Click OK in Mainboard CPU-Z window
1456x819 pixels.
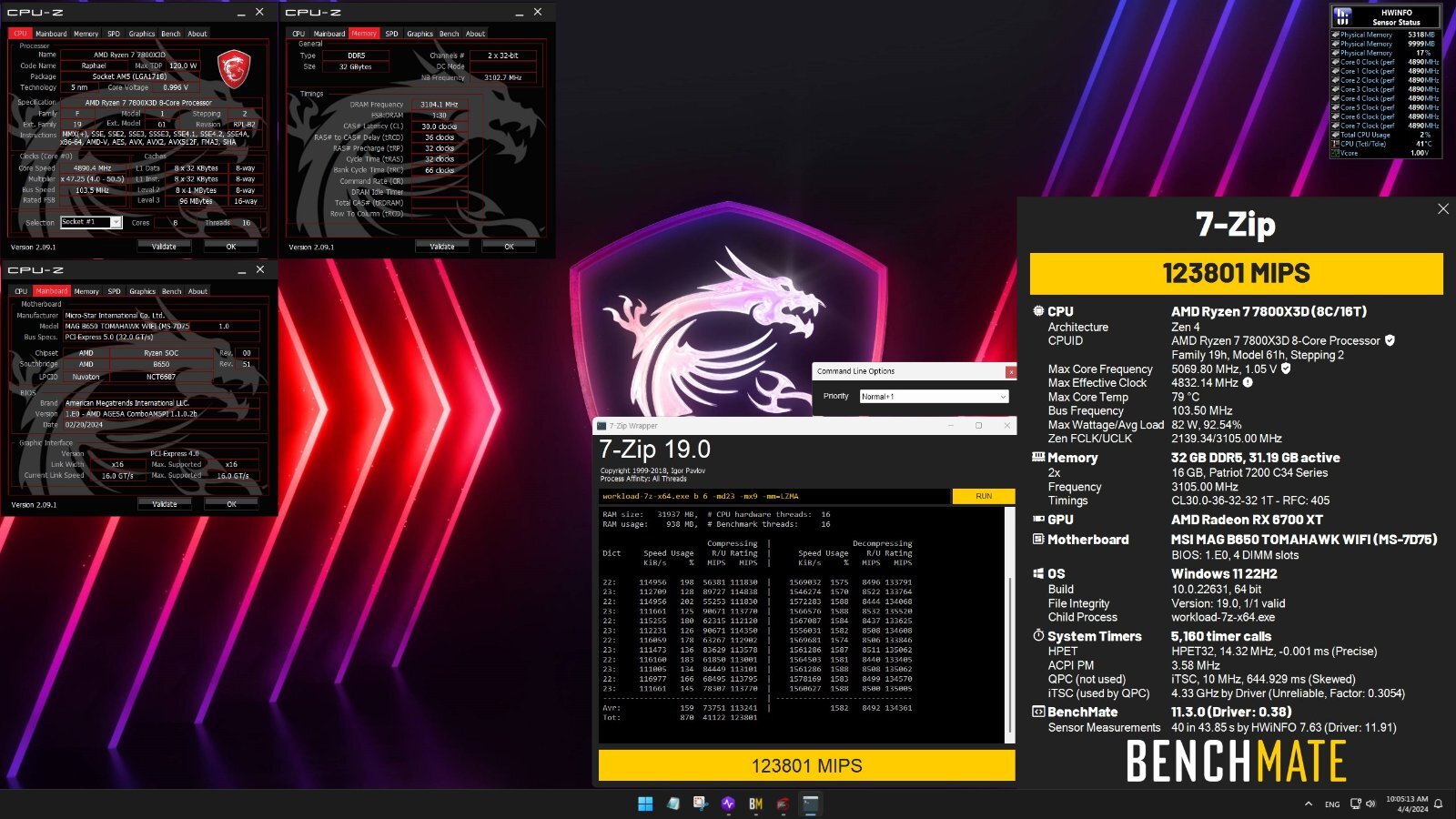click(x=231, y=504)
